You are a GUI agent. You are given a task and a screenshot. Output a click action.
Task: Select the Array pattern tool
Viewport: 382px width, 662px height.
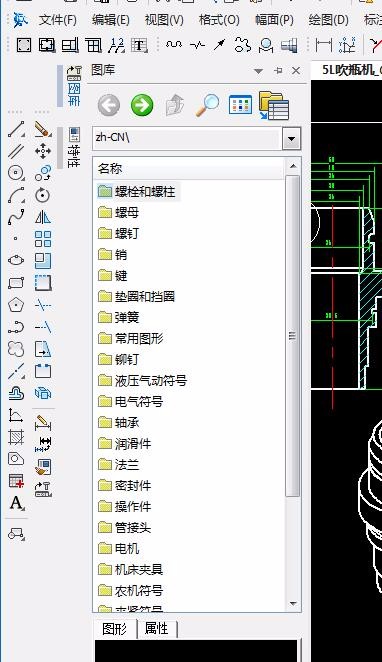coord(43,239)
